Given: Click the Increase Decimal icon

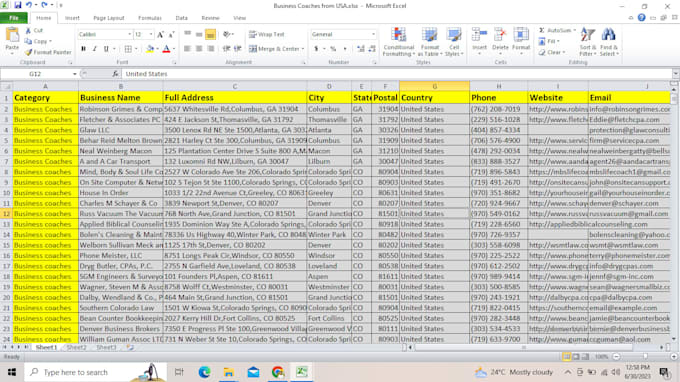Looking at the screenshot, I should point(360,49).
